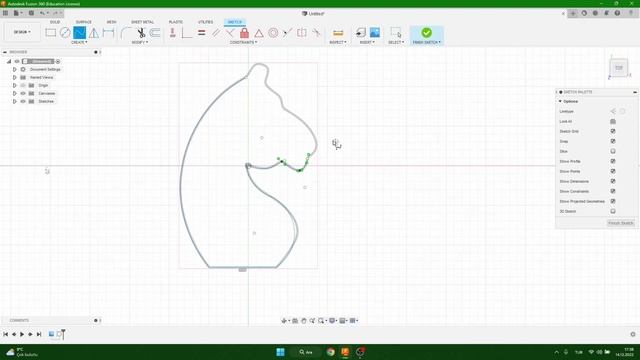Open the Inspect dropdown menu

point(338,42)
